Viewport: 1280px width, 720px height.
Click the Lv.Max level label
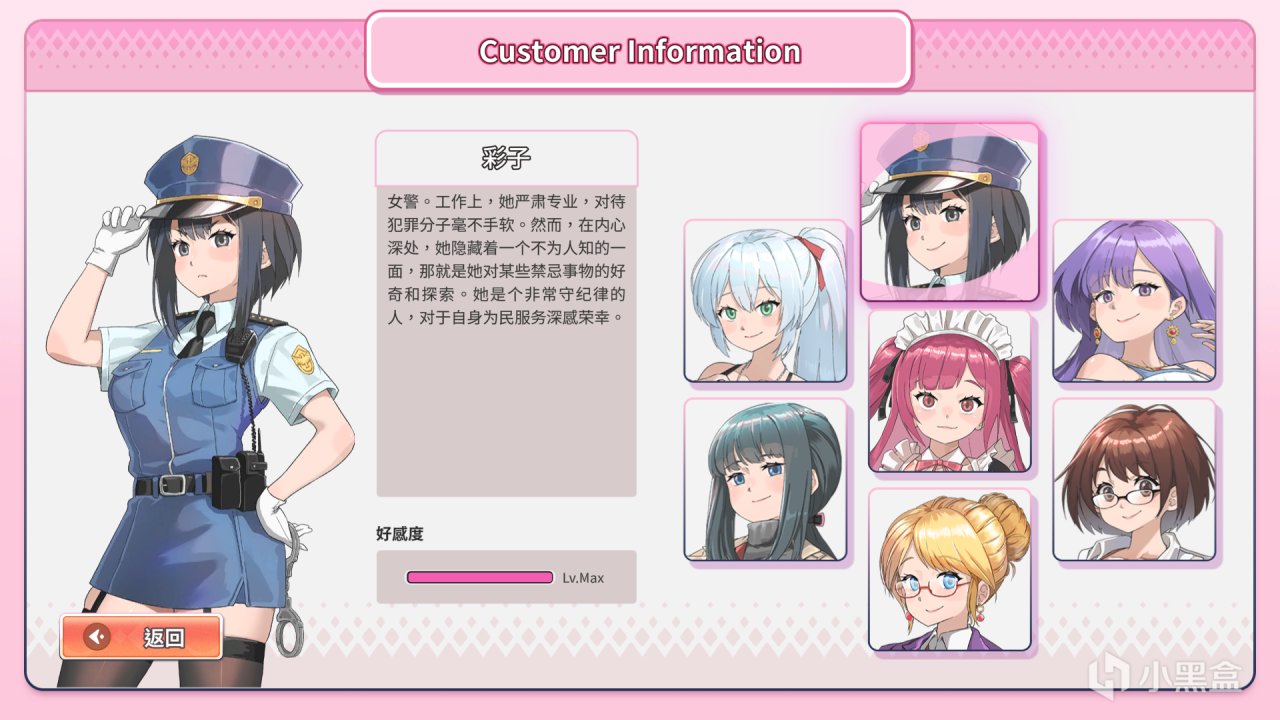tap(583, 578)
